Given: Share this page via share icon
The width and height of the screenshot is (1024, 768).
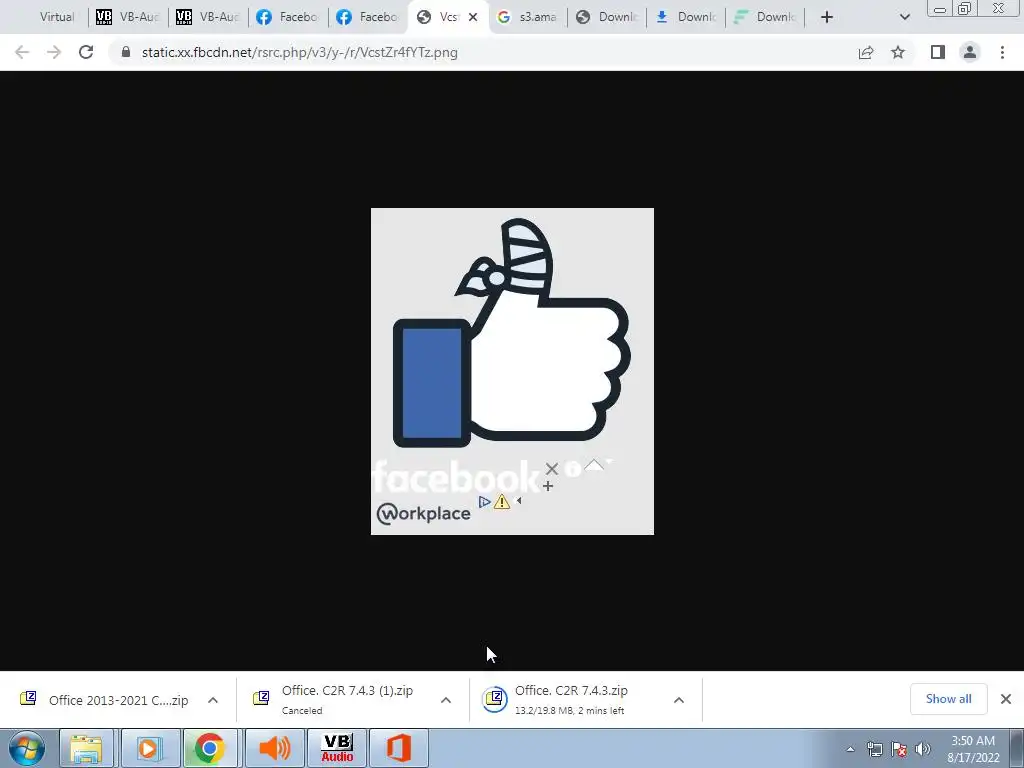Looking at the screenshot, I should click(x=866, y=52).
